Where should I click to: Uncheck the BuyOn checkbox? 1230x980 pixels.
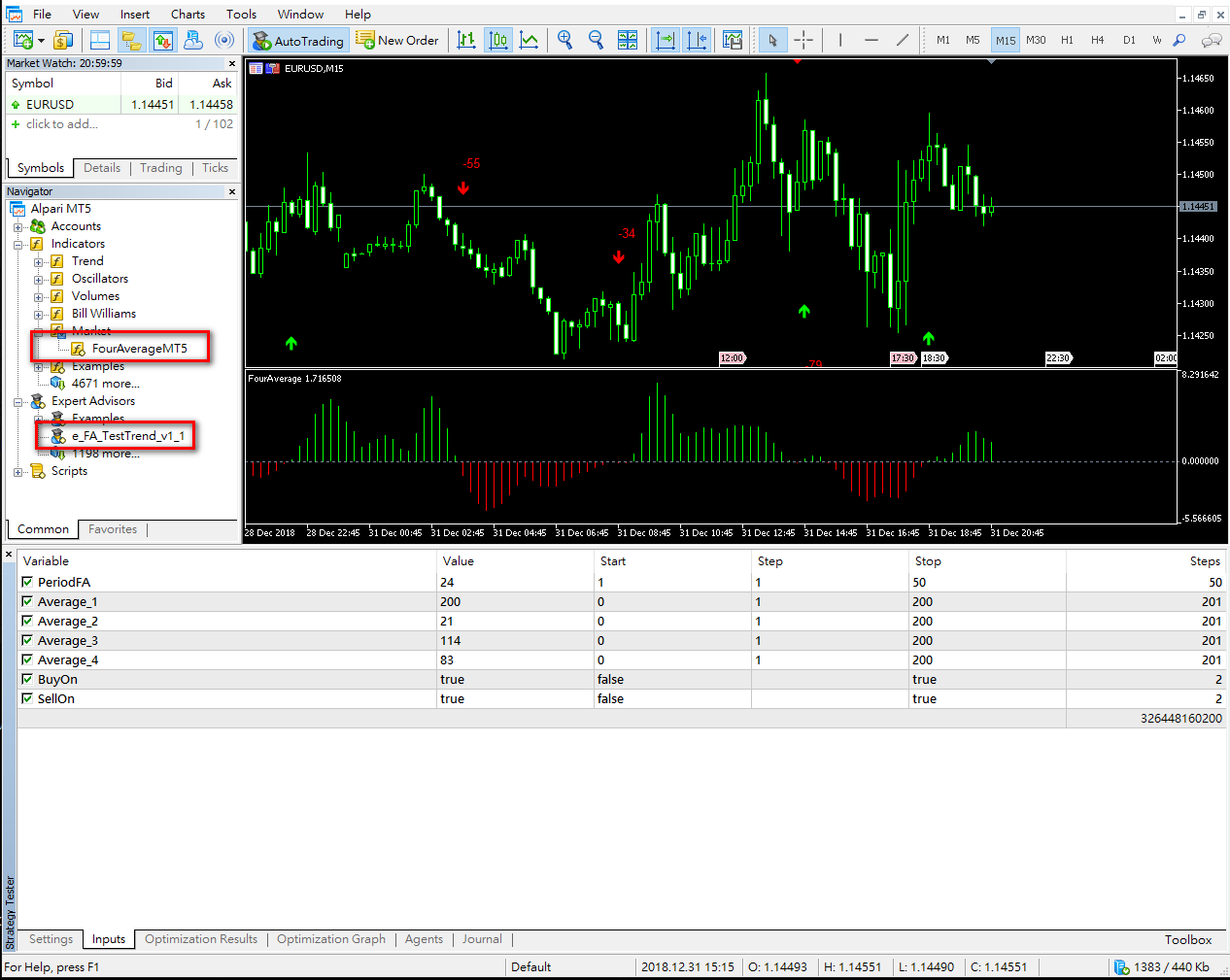coord(27,679)
